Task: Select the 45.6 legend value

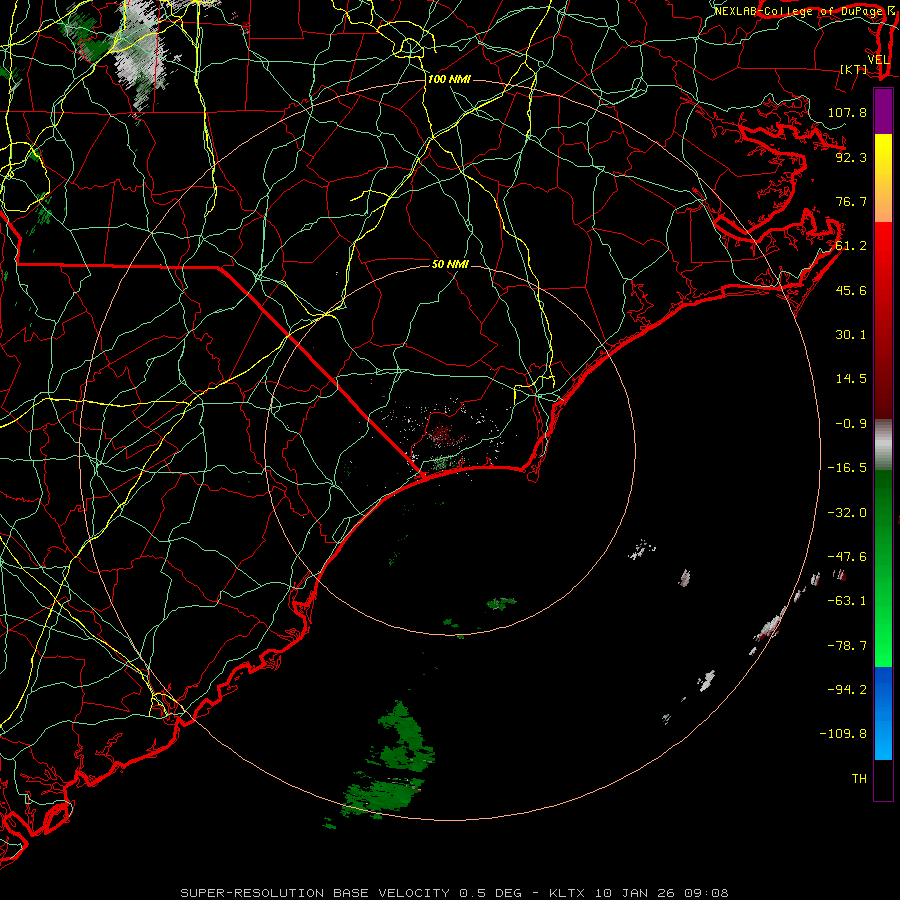Action: tap(851, 290)
